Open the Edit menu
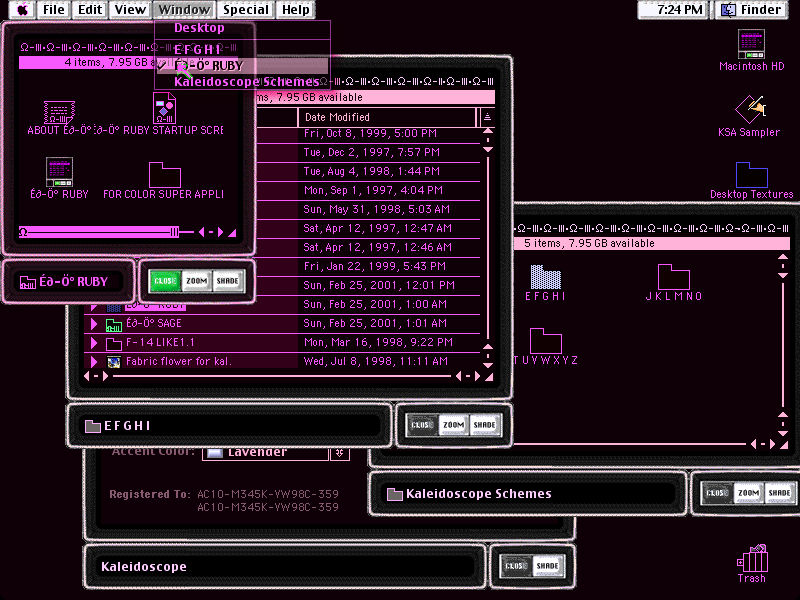Image resolution: width=800 pixels, height=600 pixels. coord(90,10)
